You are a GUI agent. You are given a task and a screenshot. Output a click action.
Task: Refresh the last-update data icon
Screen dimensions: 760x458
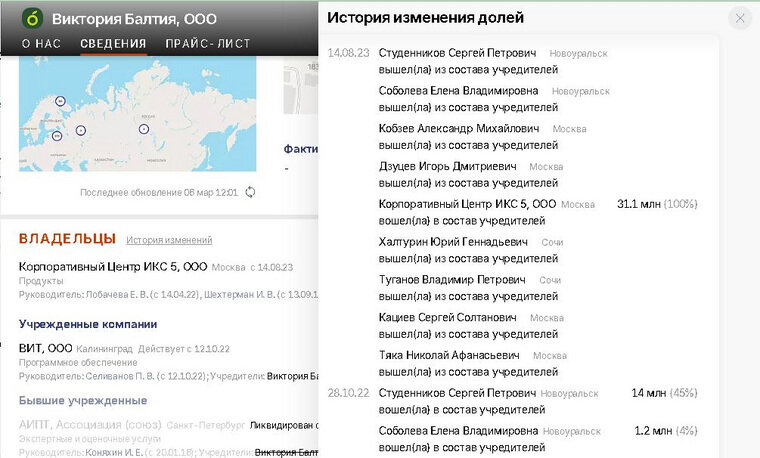250,192
